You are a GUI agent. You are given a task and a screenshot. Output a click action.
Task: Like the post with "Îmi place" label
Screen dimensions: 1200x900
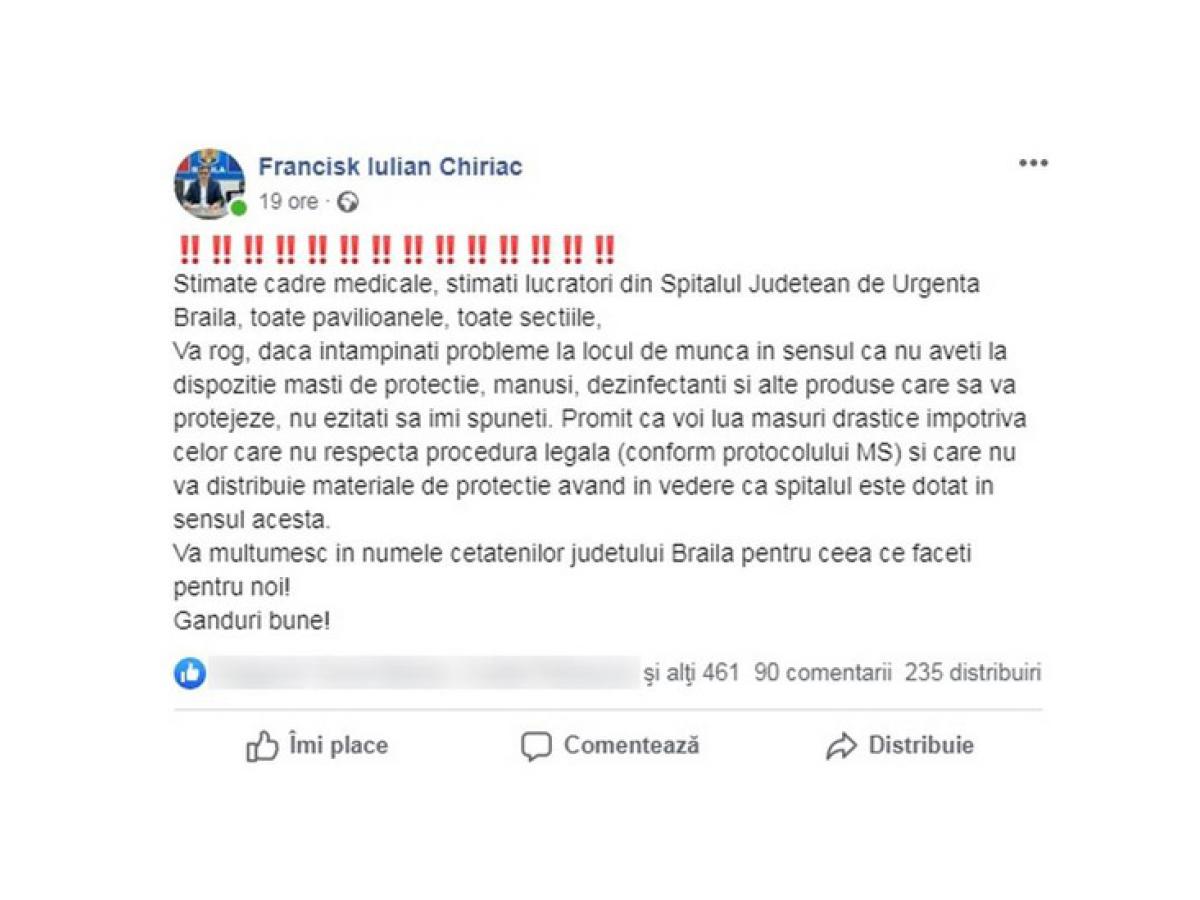pyautogui.click(x=338, y=746)
